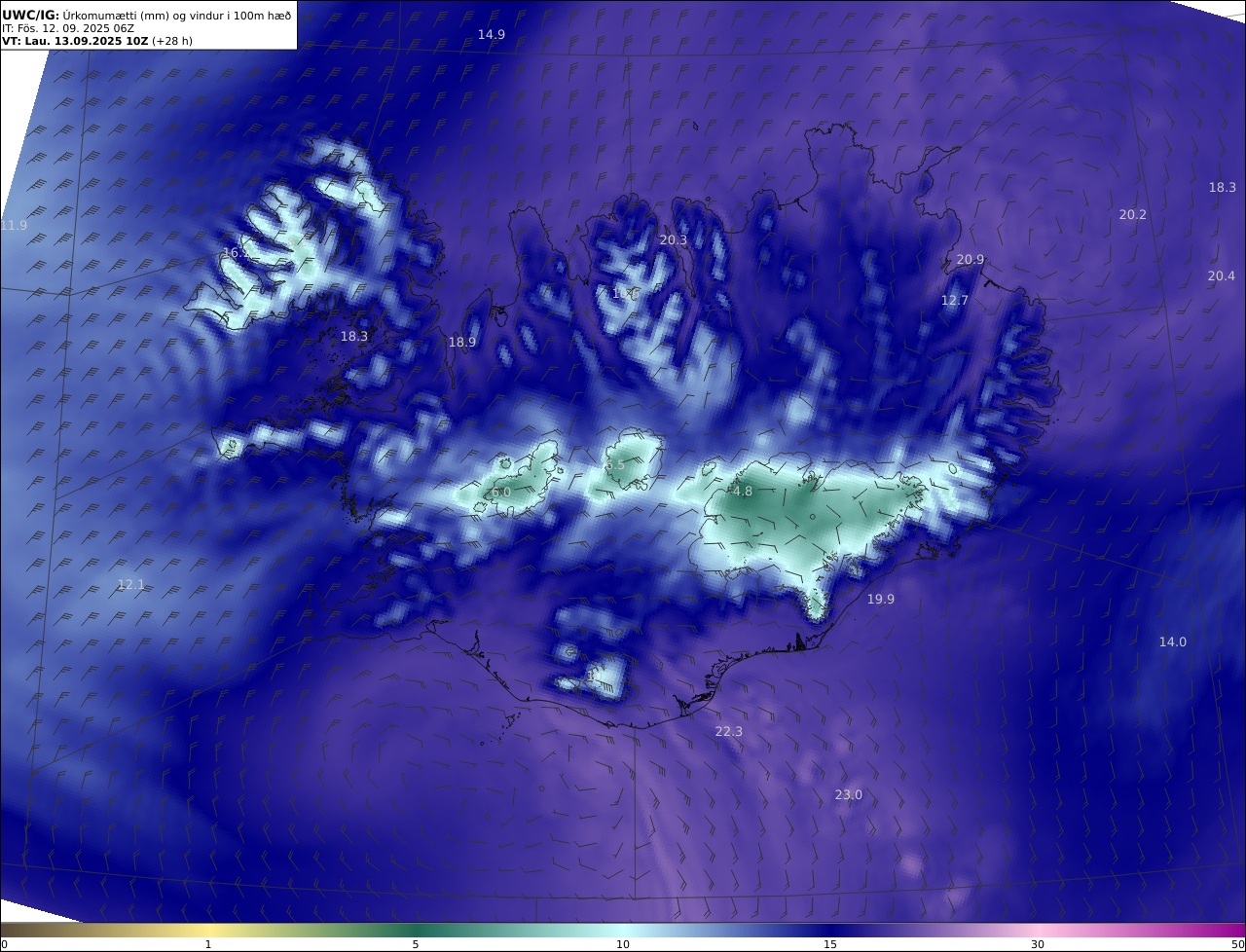Click the IT: Fös. 12. 09. 2025 06Z line
This screenshot has width=1246, height=952.
coord(68,28)
